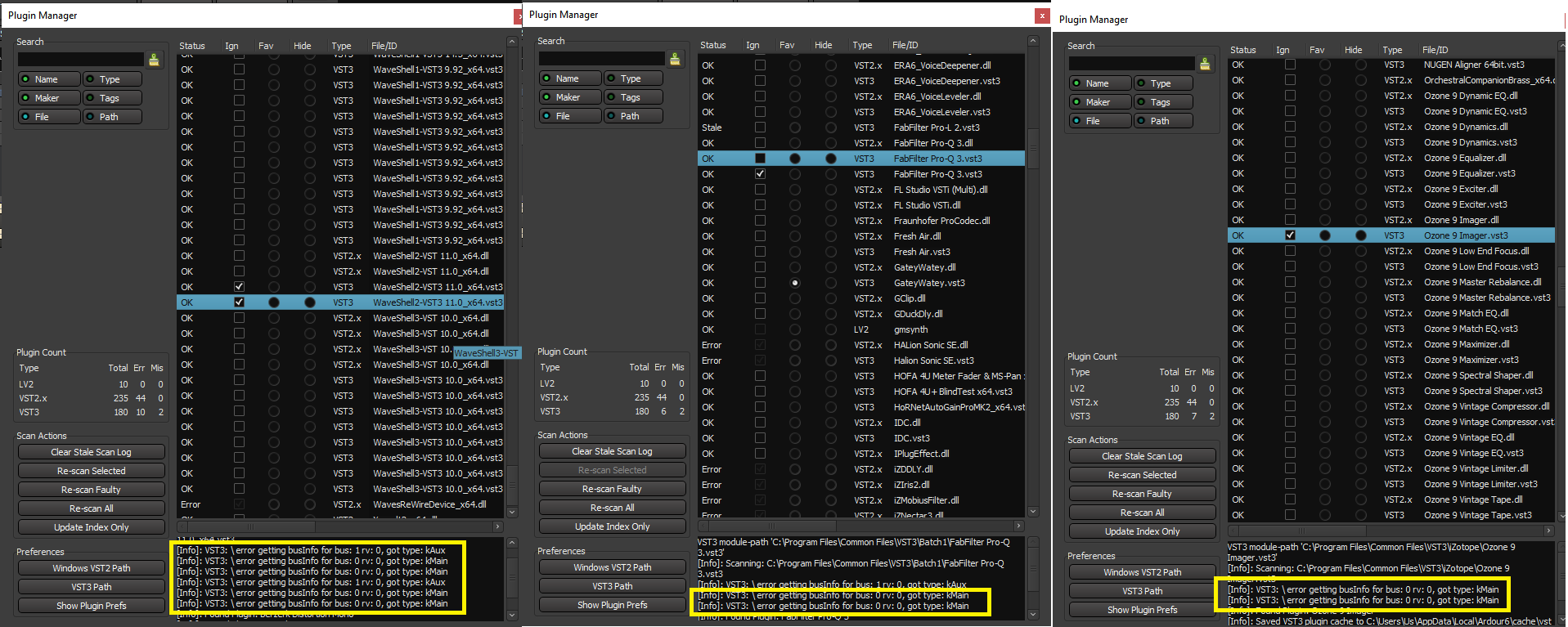Click the log scroll-down arrow in the FabFilter window
The image size is (1568, 627).
point(1033,614)
